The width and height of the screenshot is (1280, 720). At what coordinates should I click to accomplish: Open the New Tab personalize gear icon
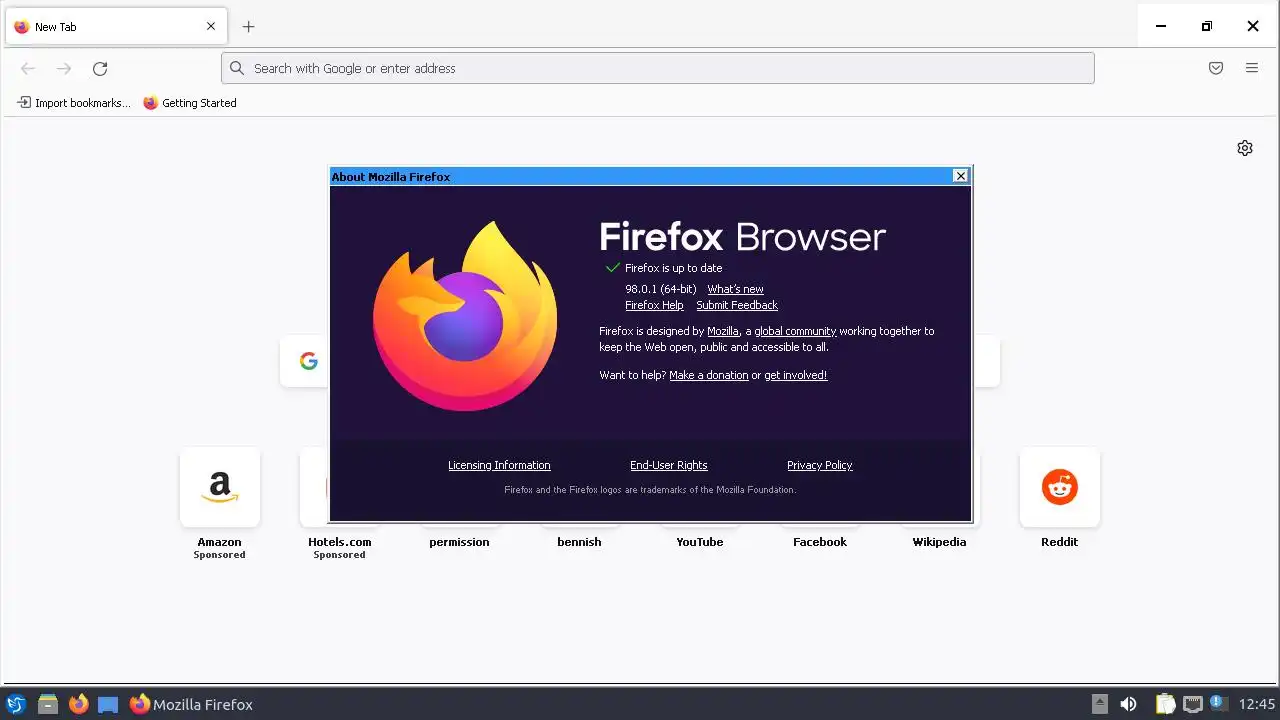coord(1245,148)
